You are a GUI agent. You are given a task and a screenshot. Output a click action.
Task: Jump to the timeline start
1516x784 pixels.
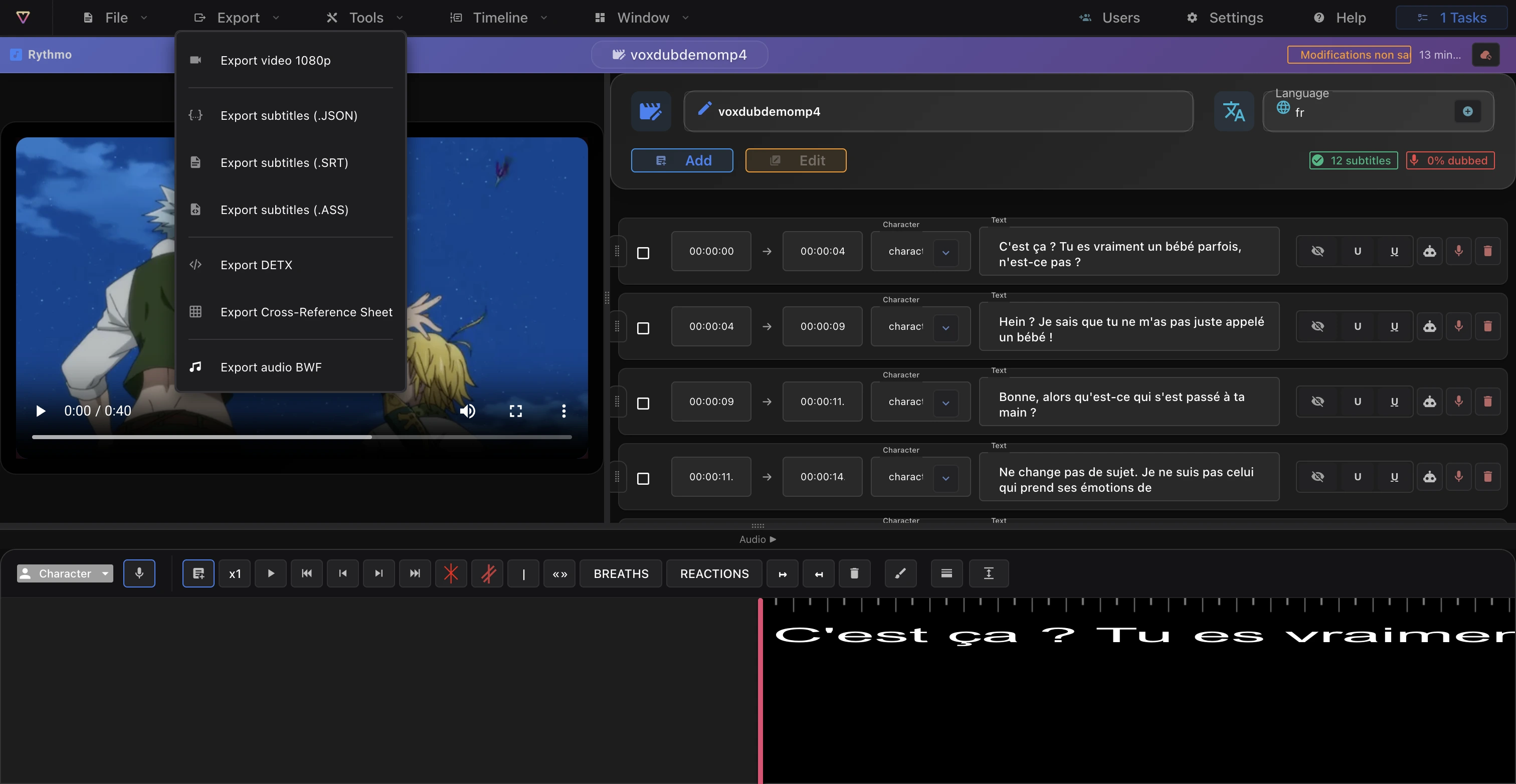(x=307, y=573)
